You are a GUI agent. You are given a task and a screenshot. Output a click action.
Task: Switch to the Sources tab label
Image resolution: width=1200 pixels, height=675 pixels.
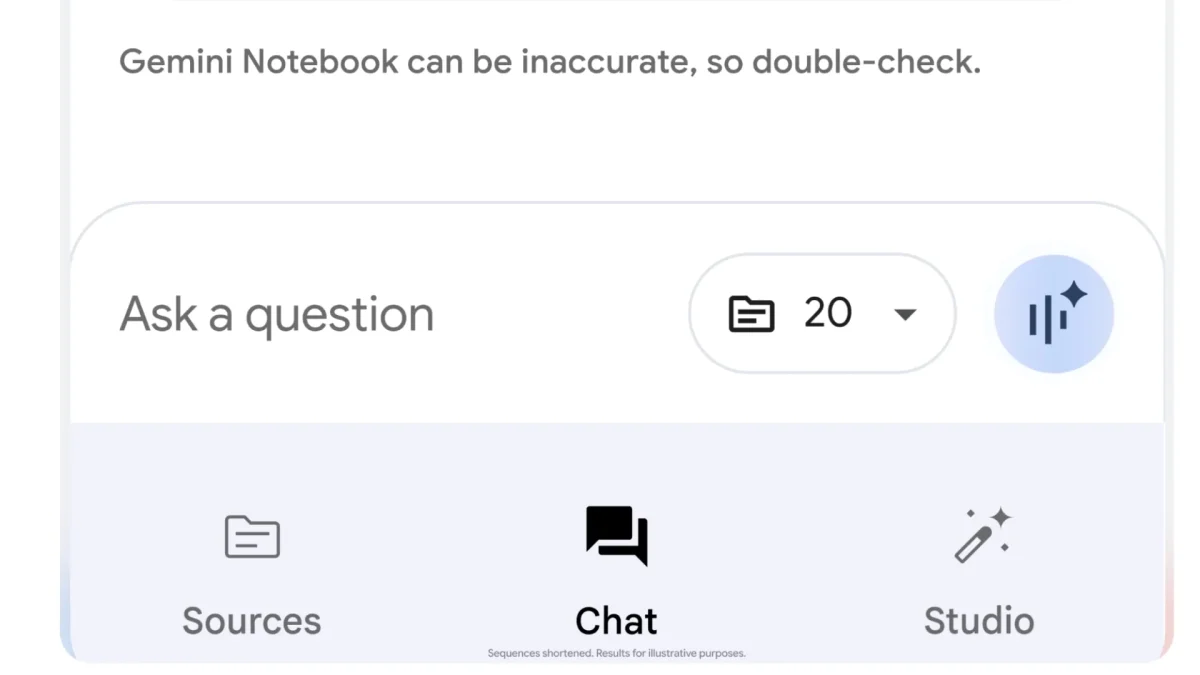tap(252, 621)
